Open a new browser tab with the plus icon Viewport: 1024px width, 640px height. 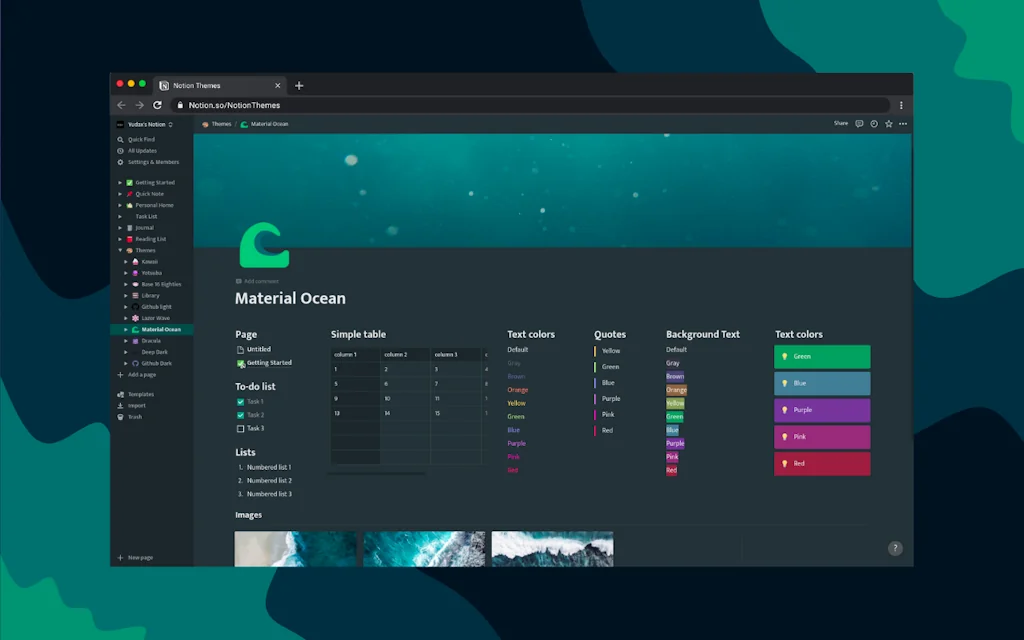click(x=299, y=86)
